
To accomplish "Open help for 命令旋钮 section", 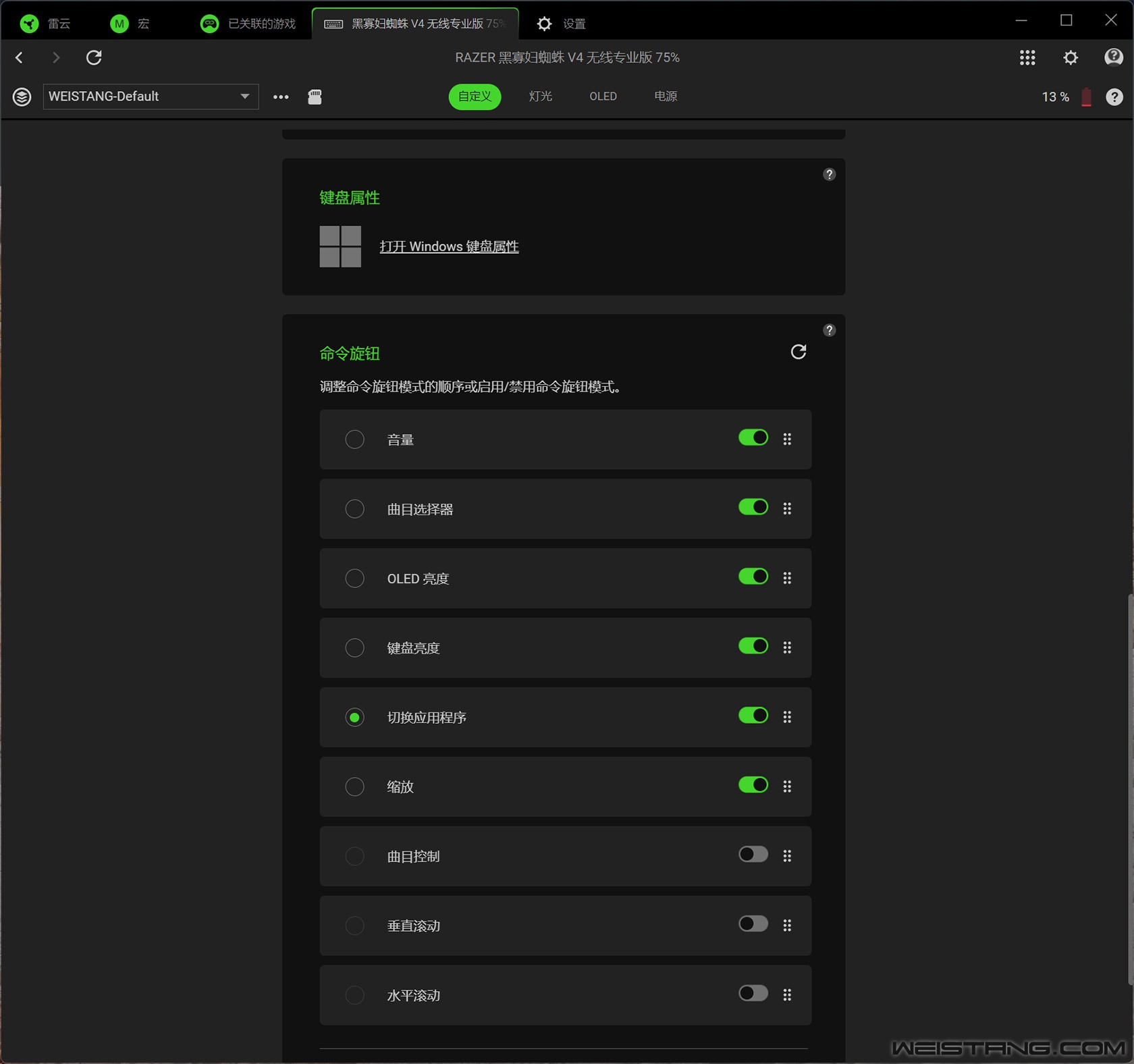I will tap(830, 330).
